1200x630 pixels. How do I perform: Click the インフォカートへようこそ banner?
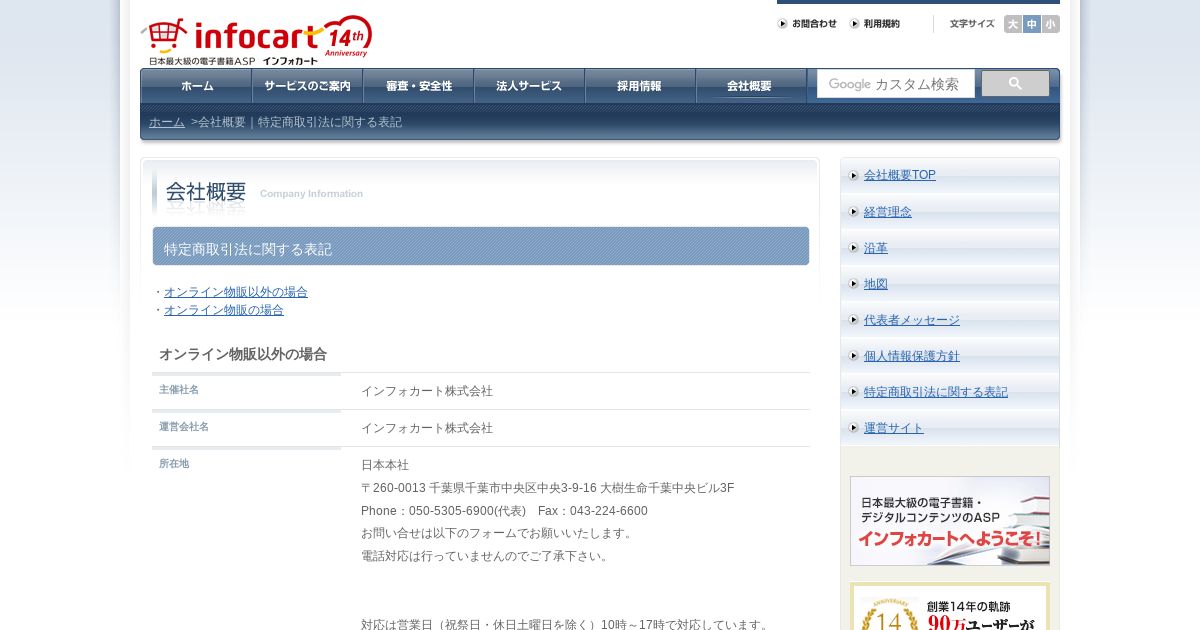pyautogui.click(x=950, y=521)
